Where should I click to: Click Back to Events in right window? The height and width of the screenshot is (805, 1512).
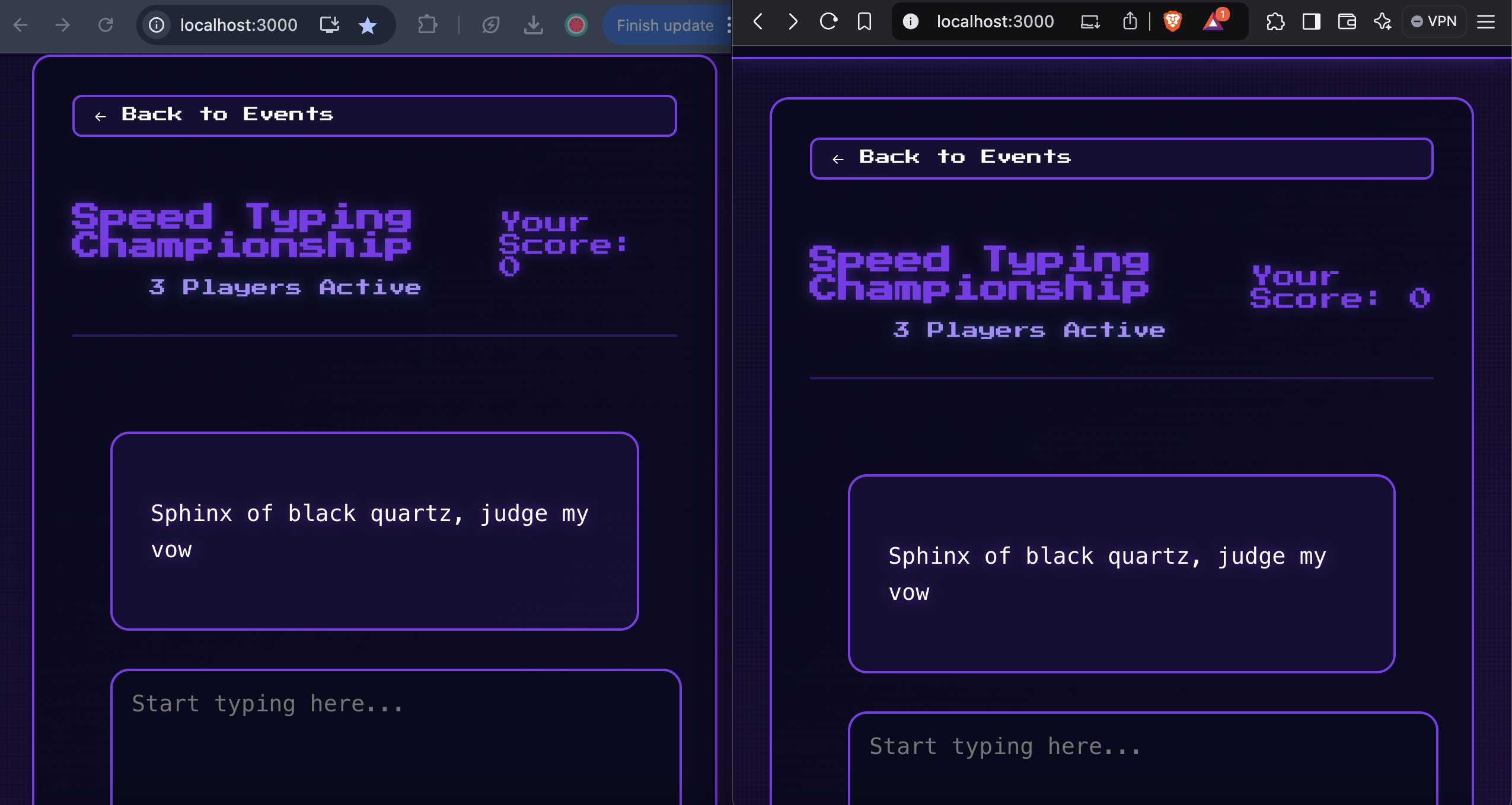coord(1121,158)
